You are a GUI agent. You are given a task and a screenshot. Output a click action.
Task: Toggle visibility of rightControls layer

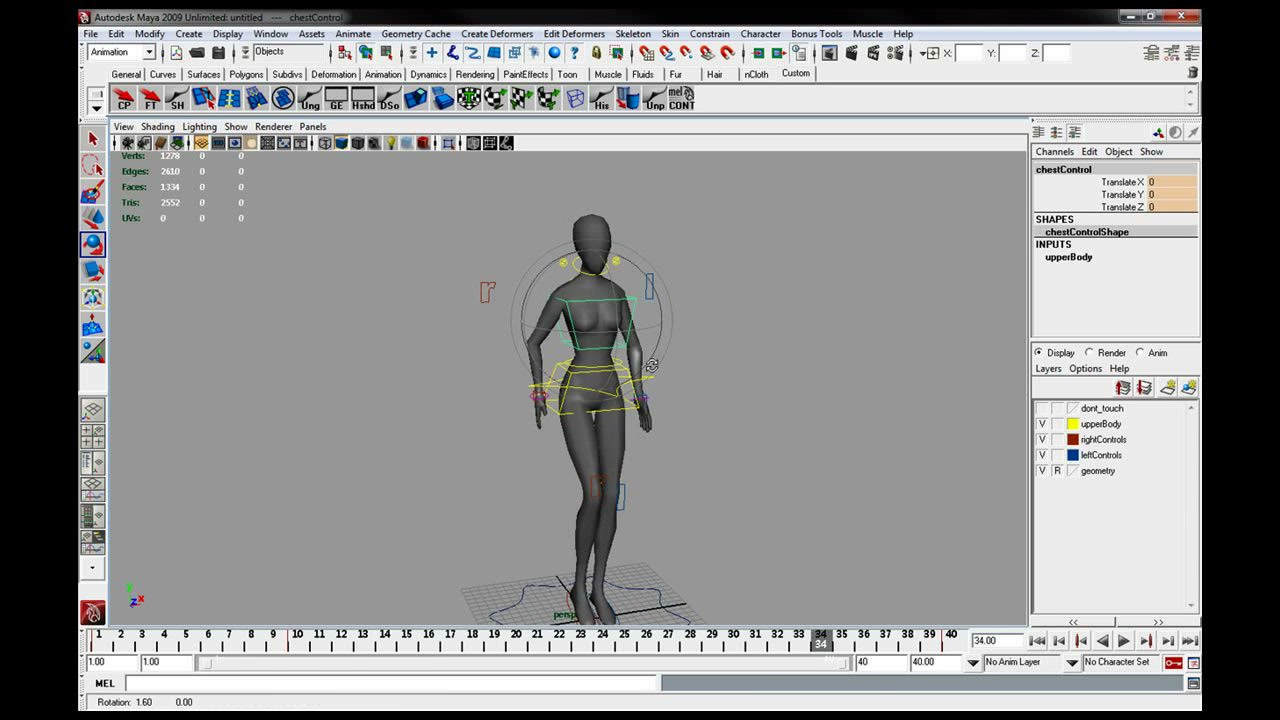(1042, 439)
